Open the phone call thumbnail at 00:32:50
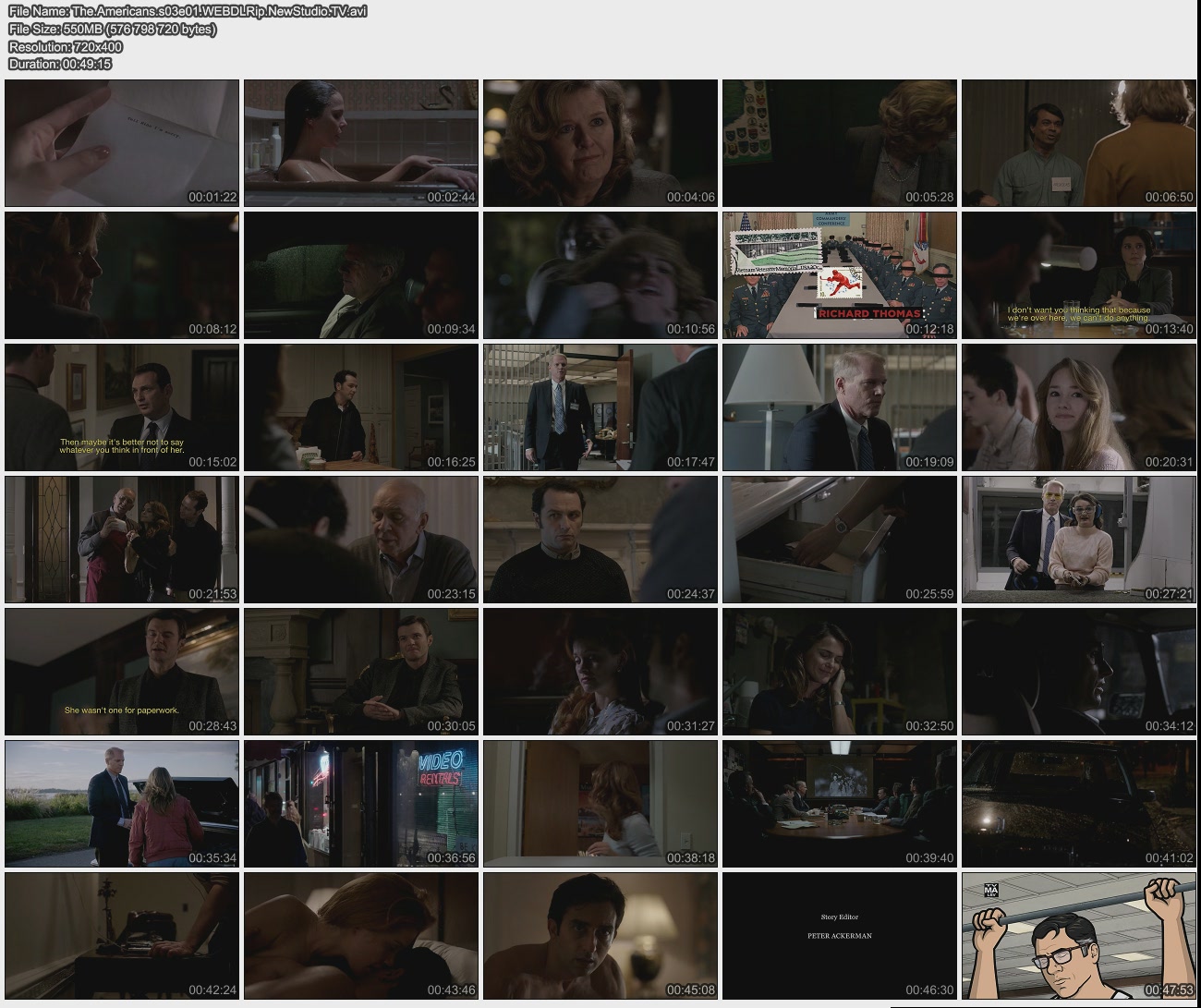1201x1008 pixels. (x=840, y=672)
